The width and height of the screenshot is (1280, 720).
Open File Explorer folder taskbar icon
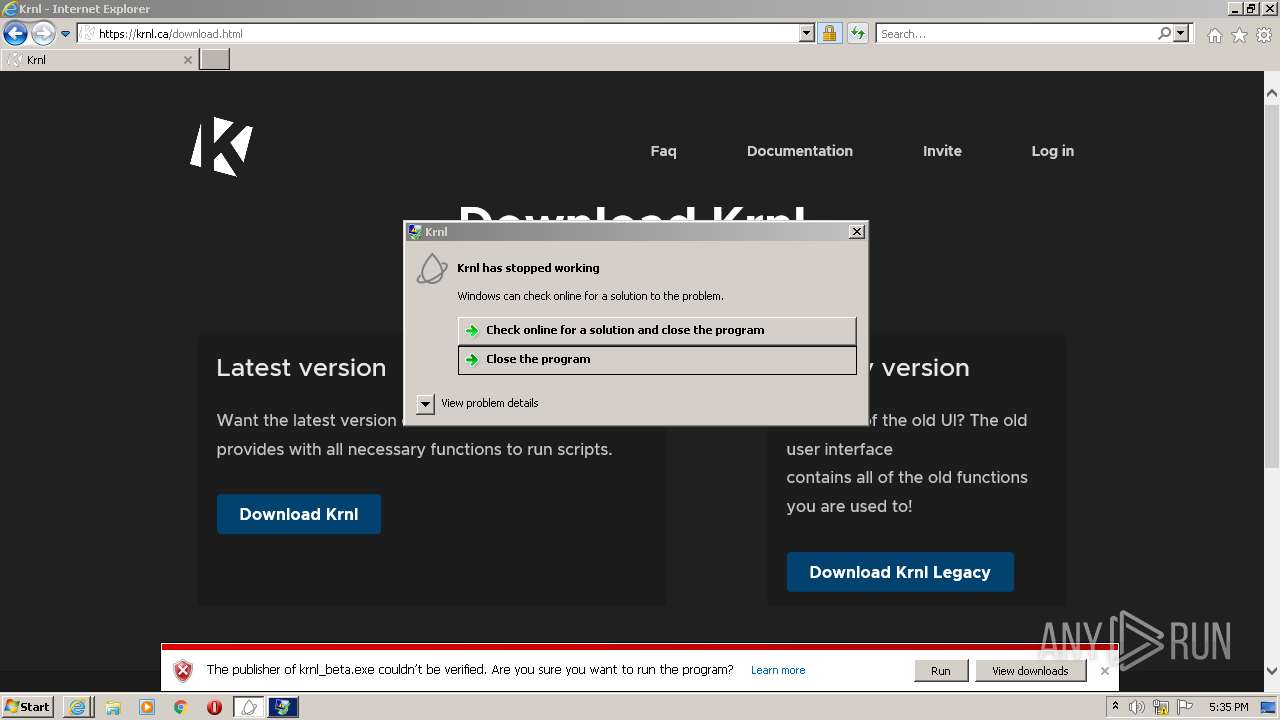[112, 707]
